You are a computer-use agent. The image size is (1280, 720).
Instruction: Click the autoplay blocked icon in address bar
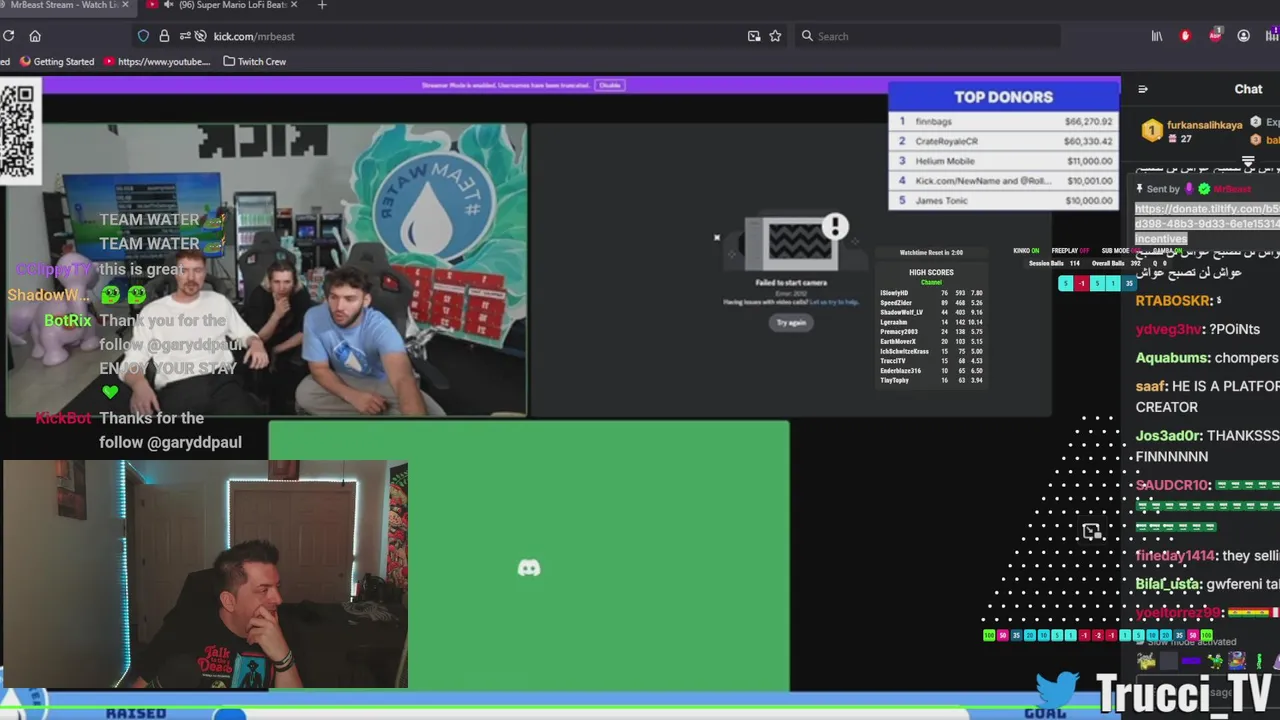point(201,36)
